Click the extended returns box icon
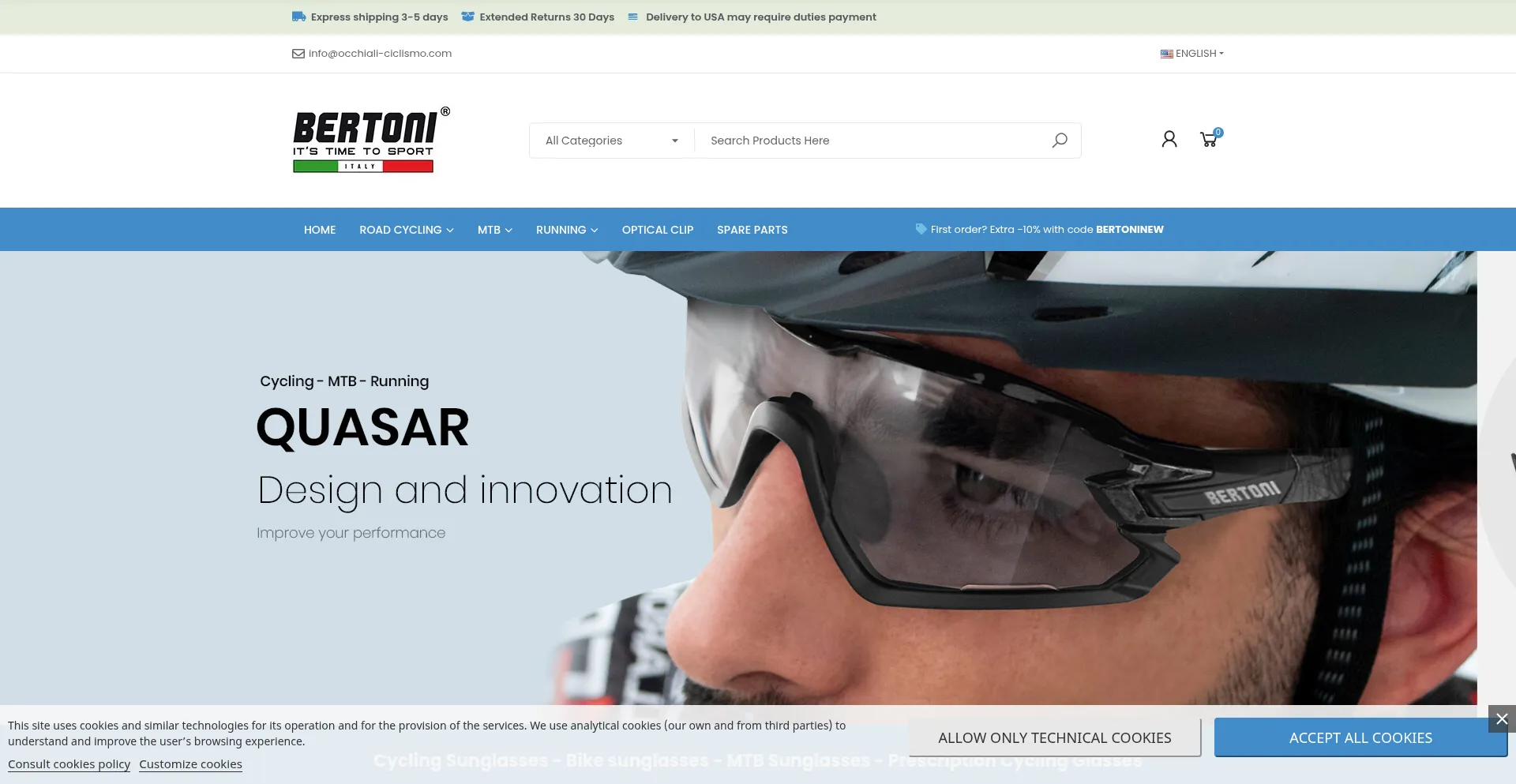 coord(467,17)
